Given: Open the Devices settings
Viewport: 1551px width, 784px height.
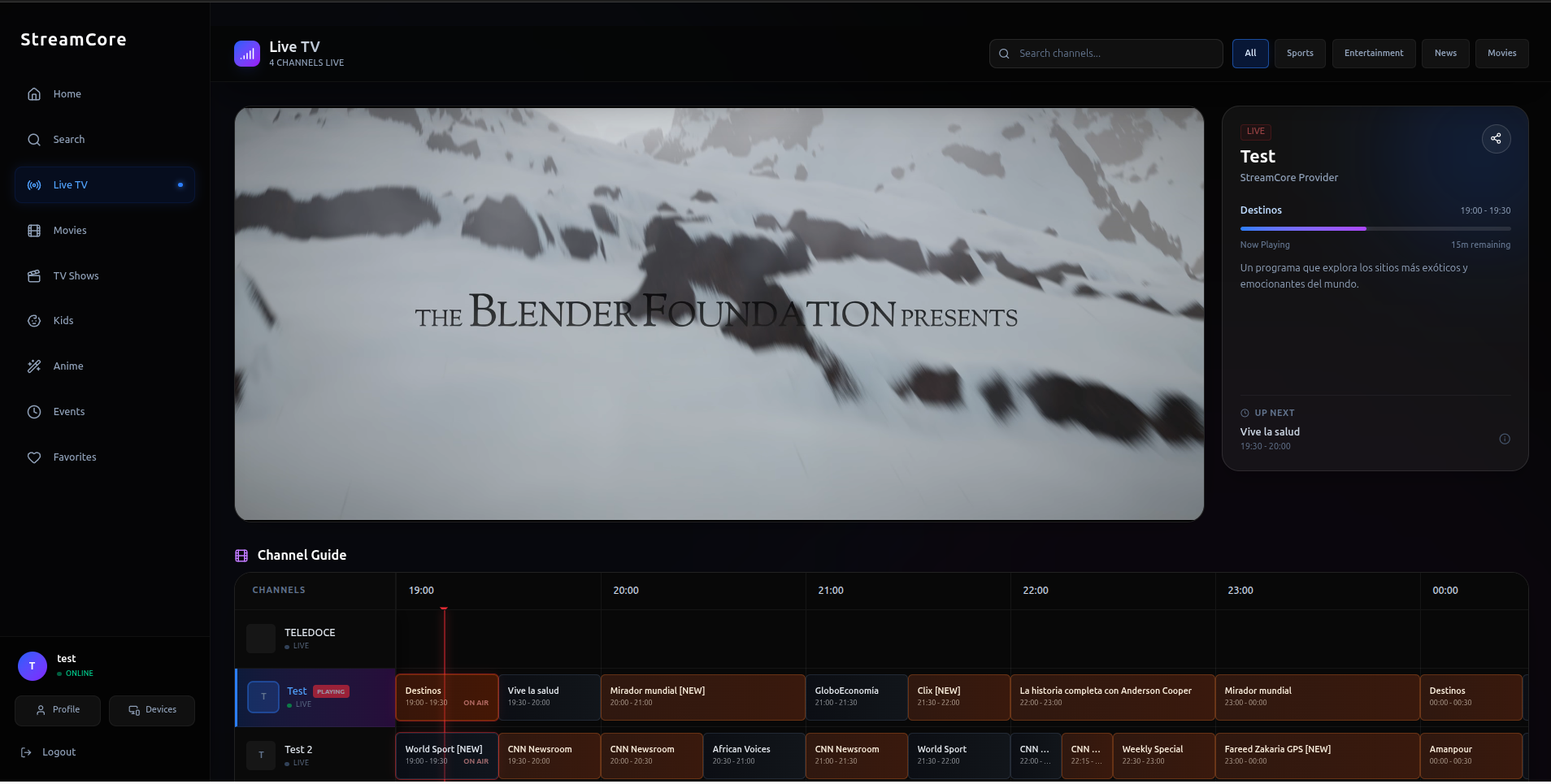Looking at the screenshot, I should click(151, 709).
